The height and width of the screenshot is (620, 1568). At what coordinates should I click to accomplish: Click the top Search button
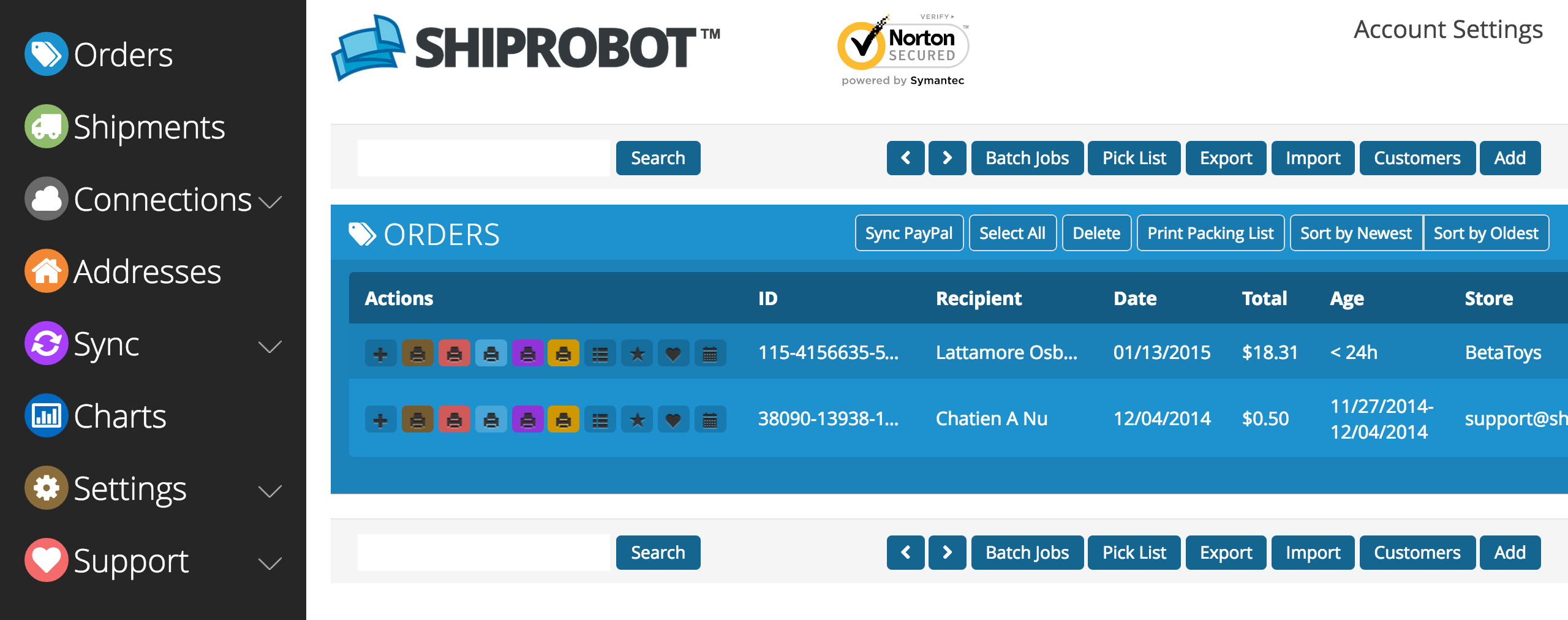pos(658,158)
